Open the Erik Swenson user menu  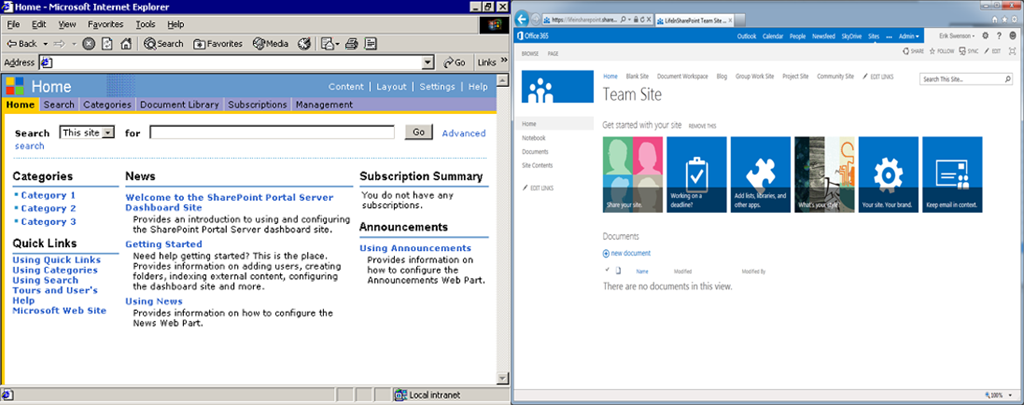click(x=958, y=36)
